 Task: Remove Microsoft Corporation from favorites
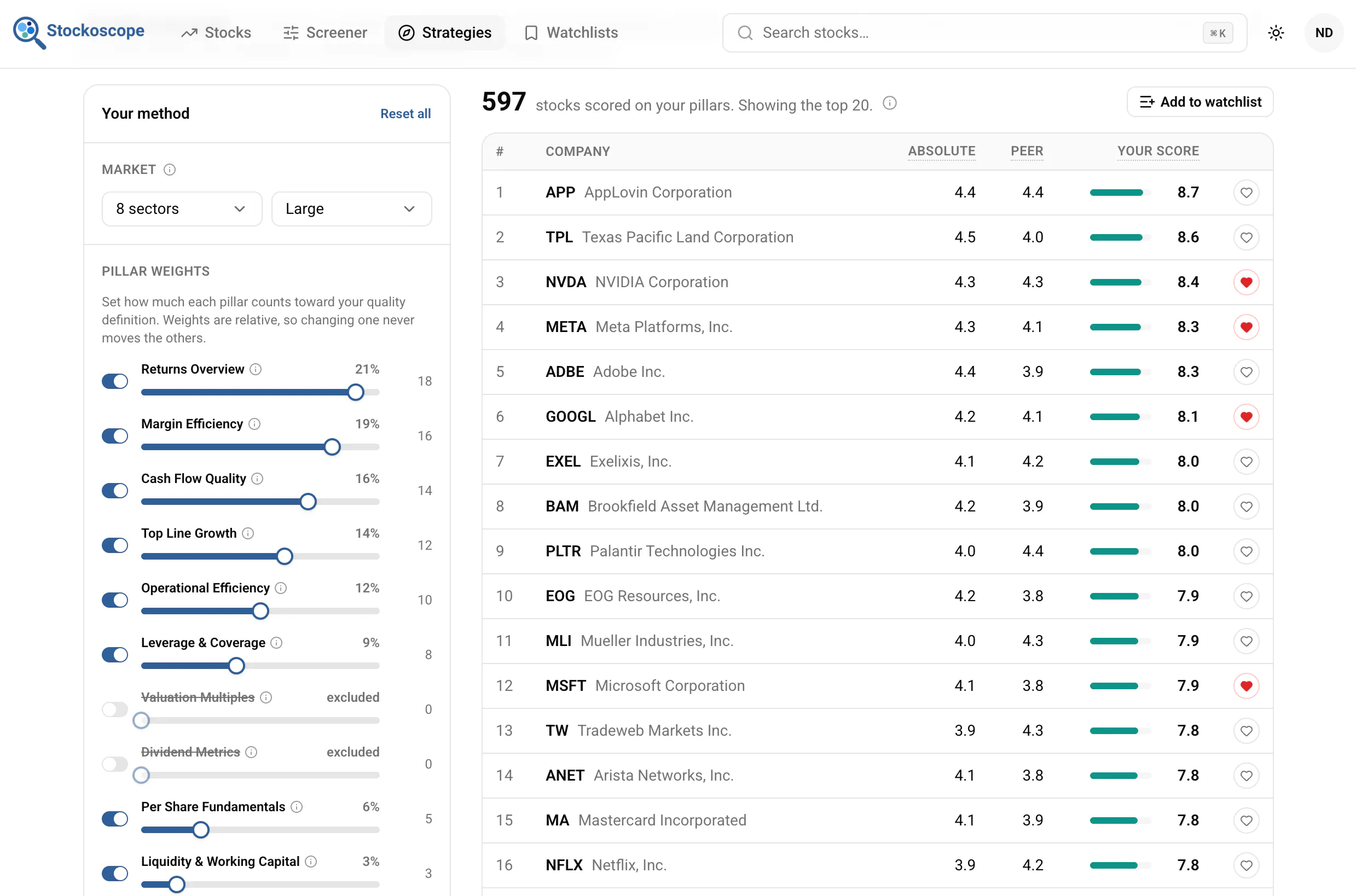point(1246,686)
